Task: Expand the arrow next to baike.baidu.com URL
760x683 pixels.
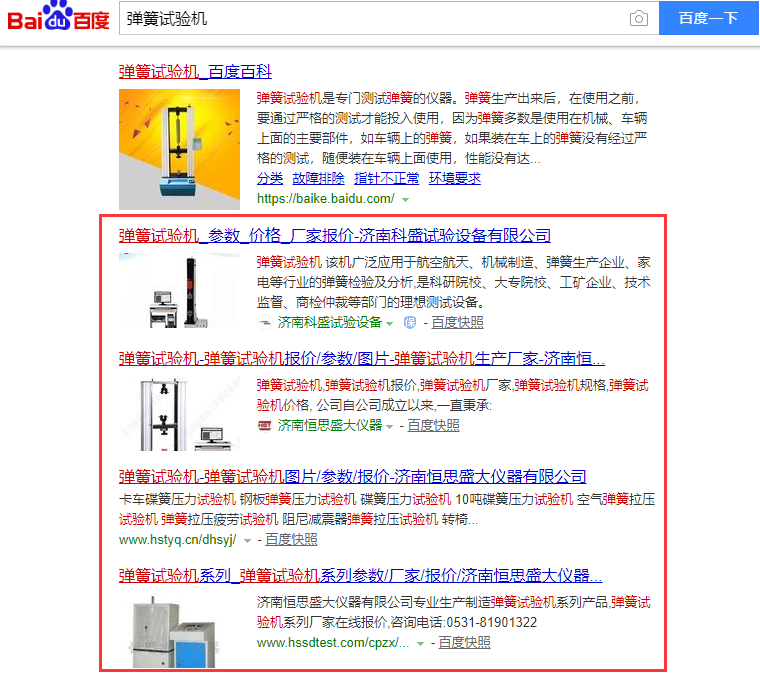Action: coord(406,200)
